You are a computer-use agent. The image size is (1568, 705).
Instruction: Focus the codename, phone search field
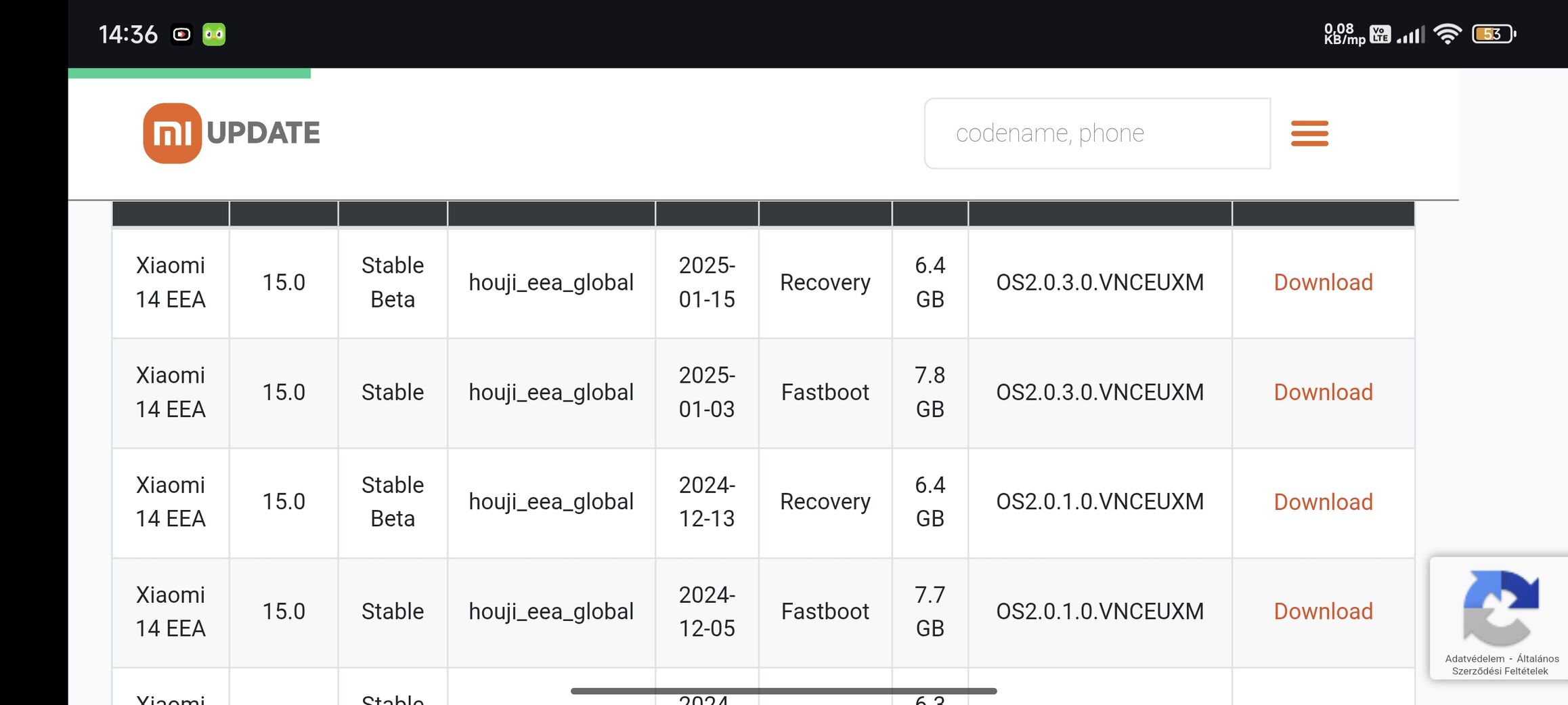click(x=1097, y=133)
